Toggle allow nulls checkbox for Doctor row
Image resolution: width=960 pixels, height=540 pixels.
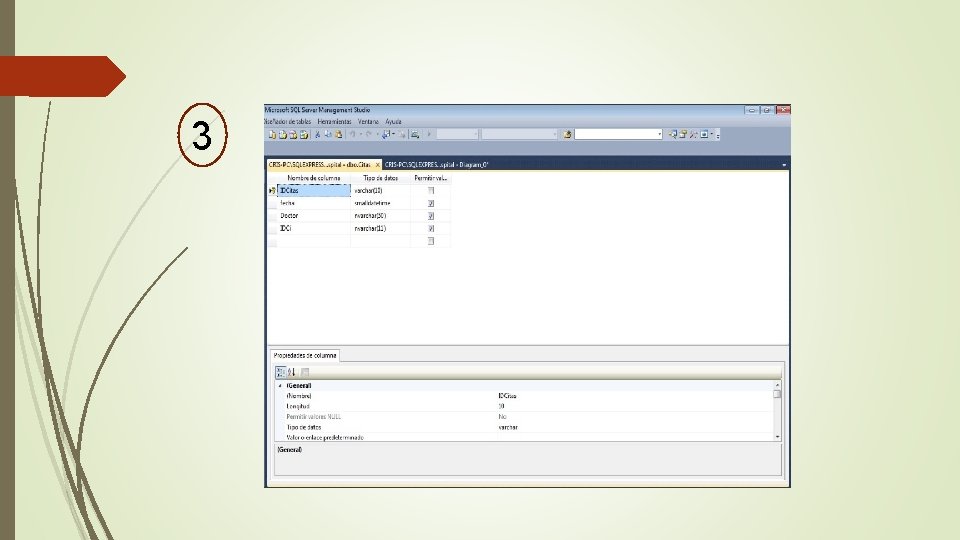coord(431,216)
